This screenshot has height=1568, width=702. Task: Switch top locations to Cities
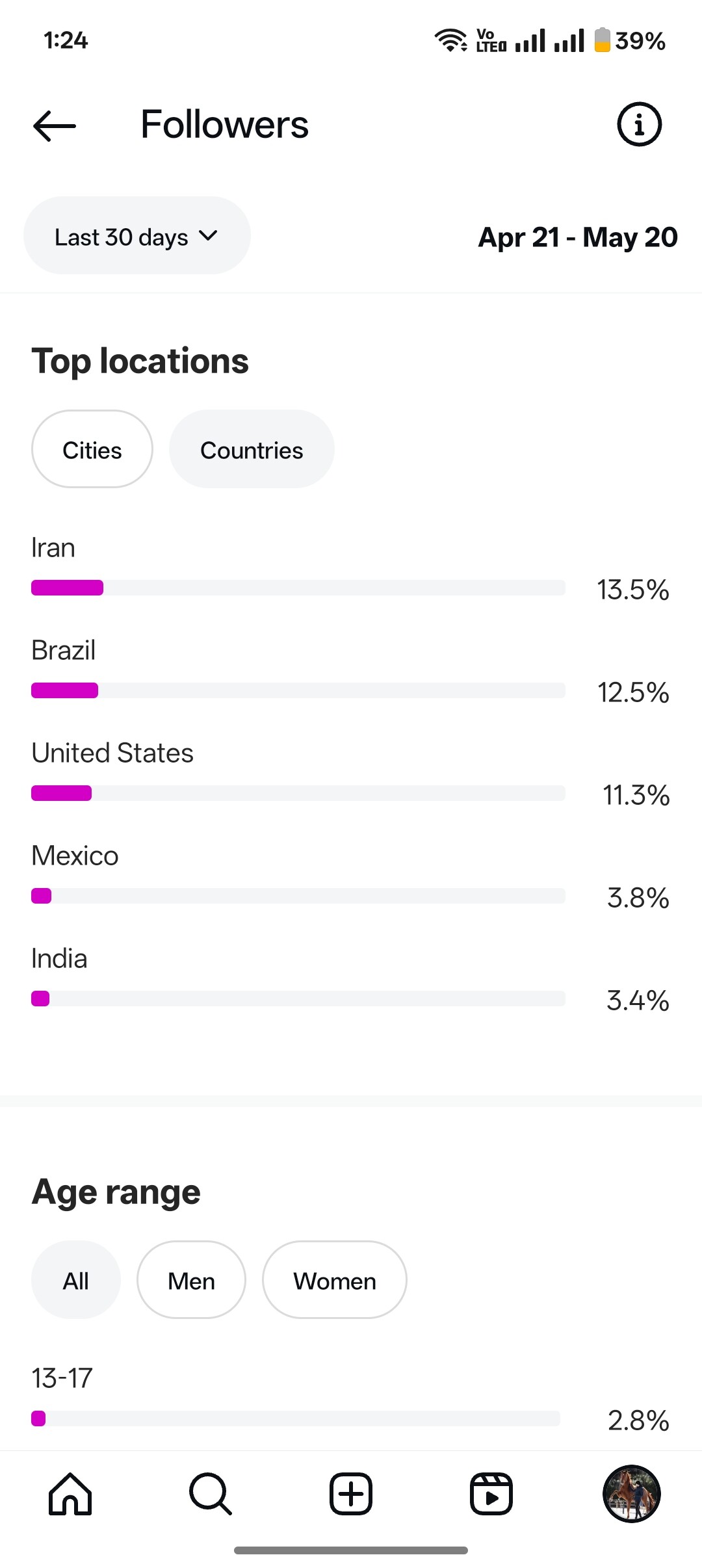pyautogui.click(x=92, y=449)
